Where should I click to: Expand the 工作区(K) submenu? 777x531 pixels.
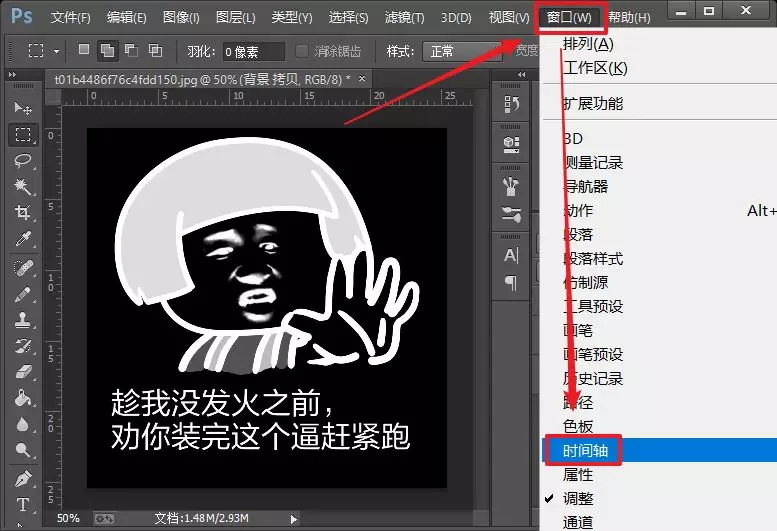659,68
